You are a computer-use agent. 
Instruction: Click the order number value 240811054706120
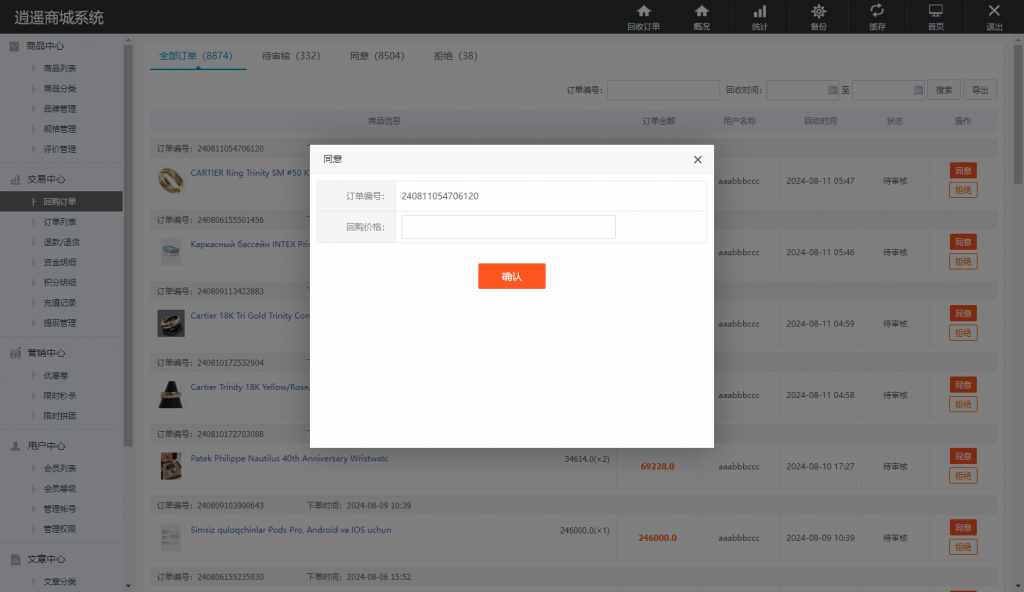[440, 196]
